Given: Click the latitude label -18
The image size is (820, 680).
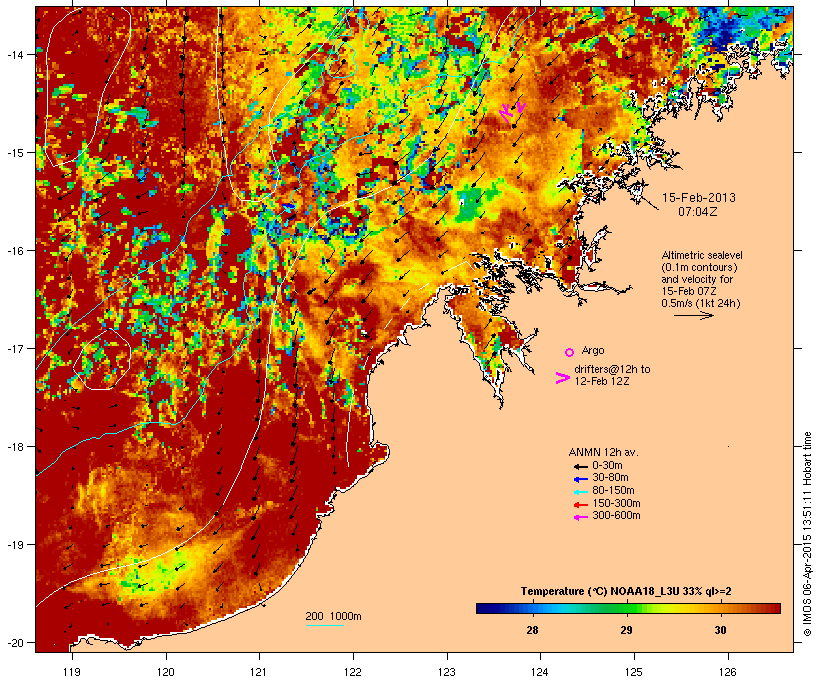Looking at the screenshot, I should (14, 447).
